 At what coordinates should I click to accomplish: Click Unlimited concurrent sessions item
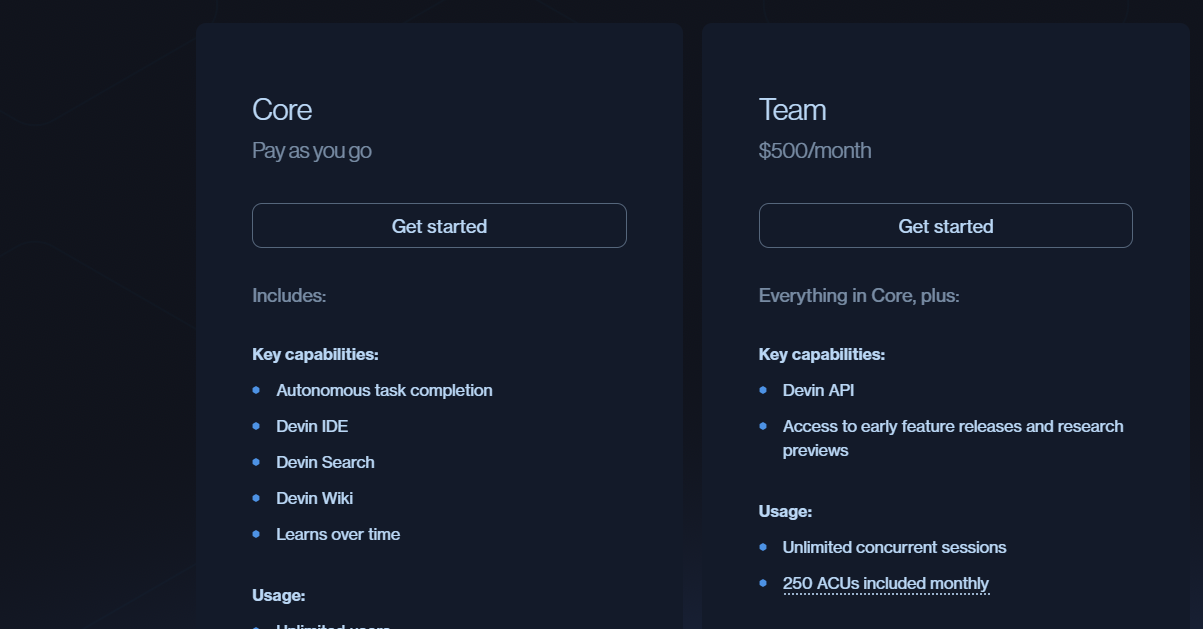coord(894,547)
